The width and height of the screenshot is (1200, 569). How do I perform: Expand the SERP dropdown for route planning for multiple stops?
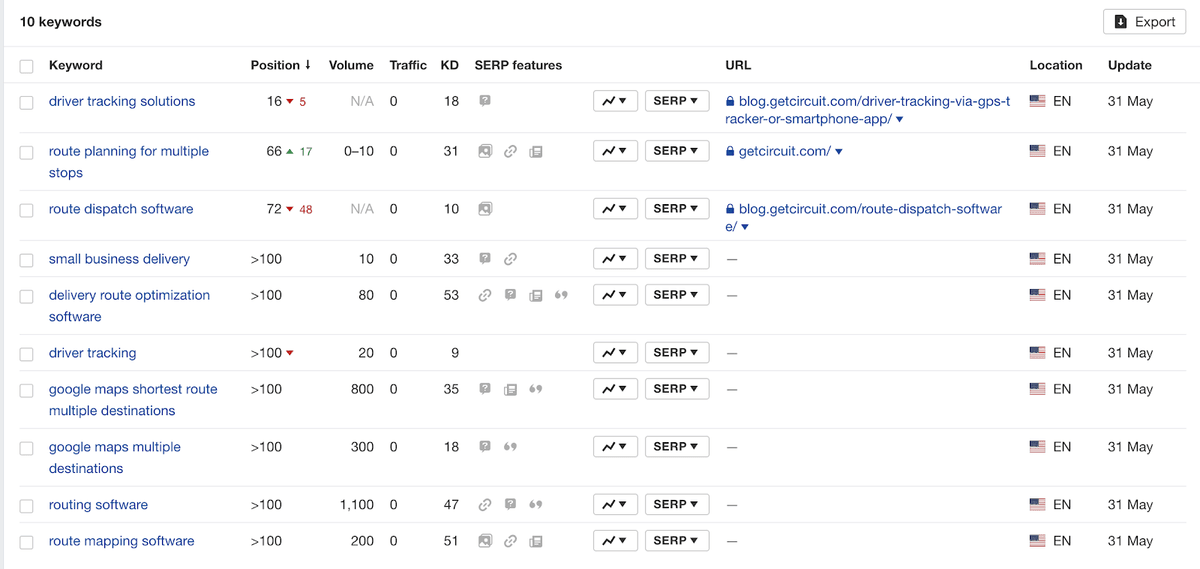677,151
